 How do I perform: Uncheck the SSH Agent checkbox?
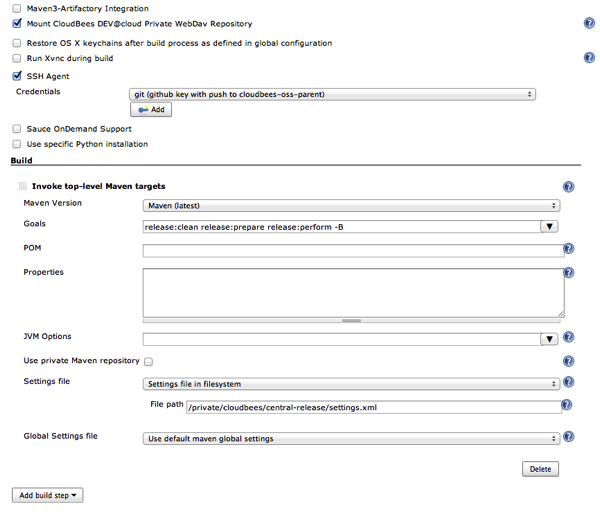(x=16, y=76)
